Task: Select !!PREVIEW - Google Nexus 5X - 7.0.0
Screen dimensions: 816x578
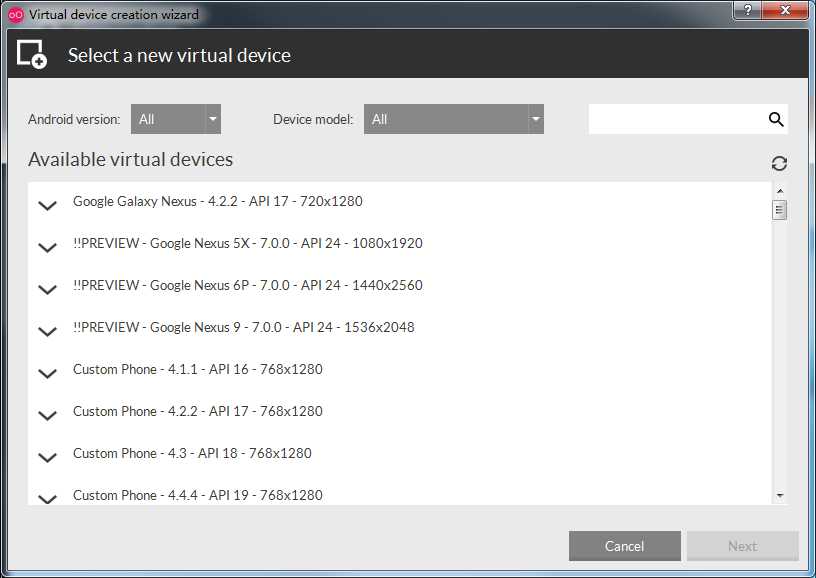Action: 248,243
